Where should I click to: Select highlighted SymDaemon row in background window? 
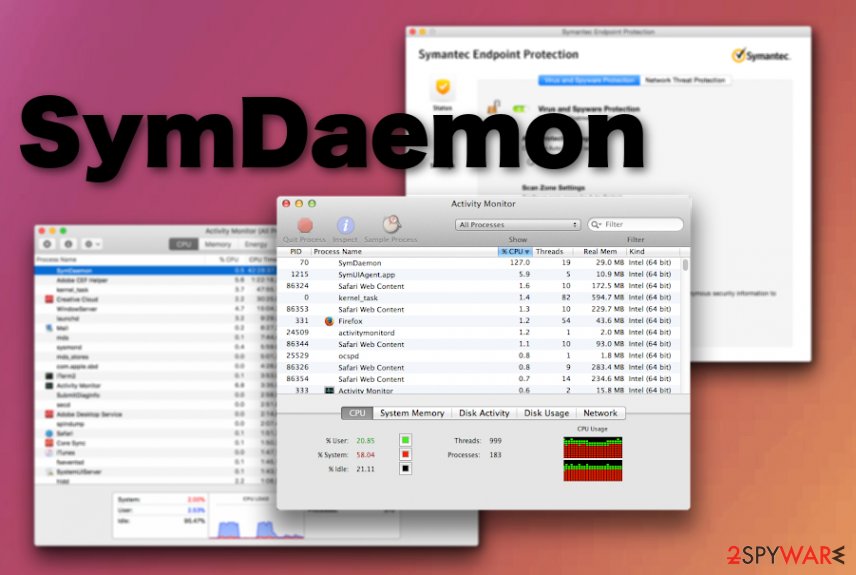pyautogui.click(x=156, y=270)
